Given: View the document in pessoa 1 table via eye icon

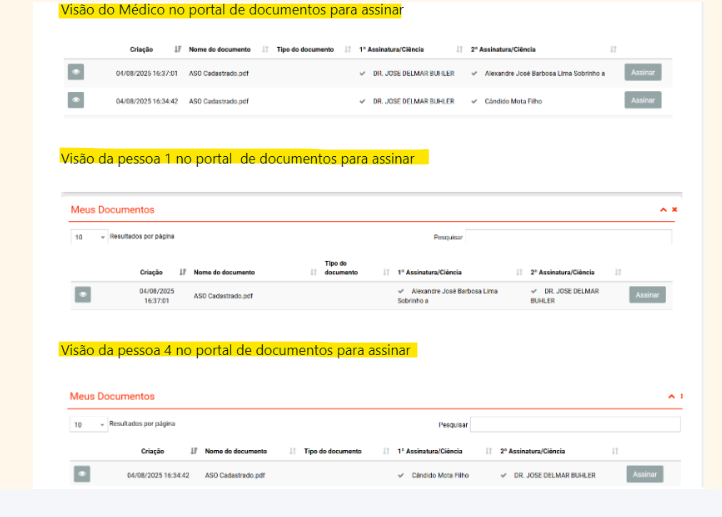Looking at the screenshot, I should [x=83, y=294].
